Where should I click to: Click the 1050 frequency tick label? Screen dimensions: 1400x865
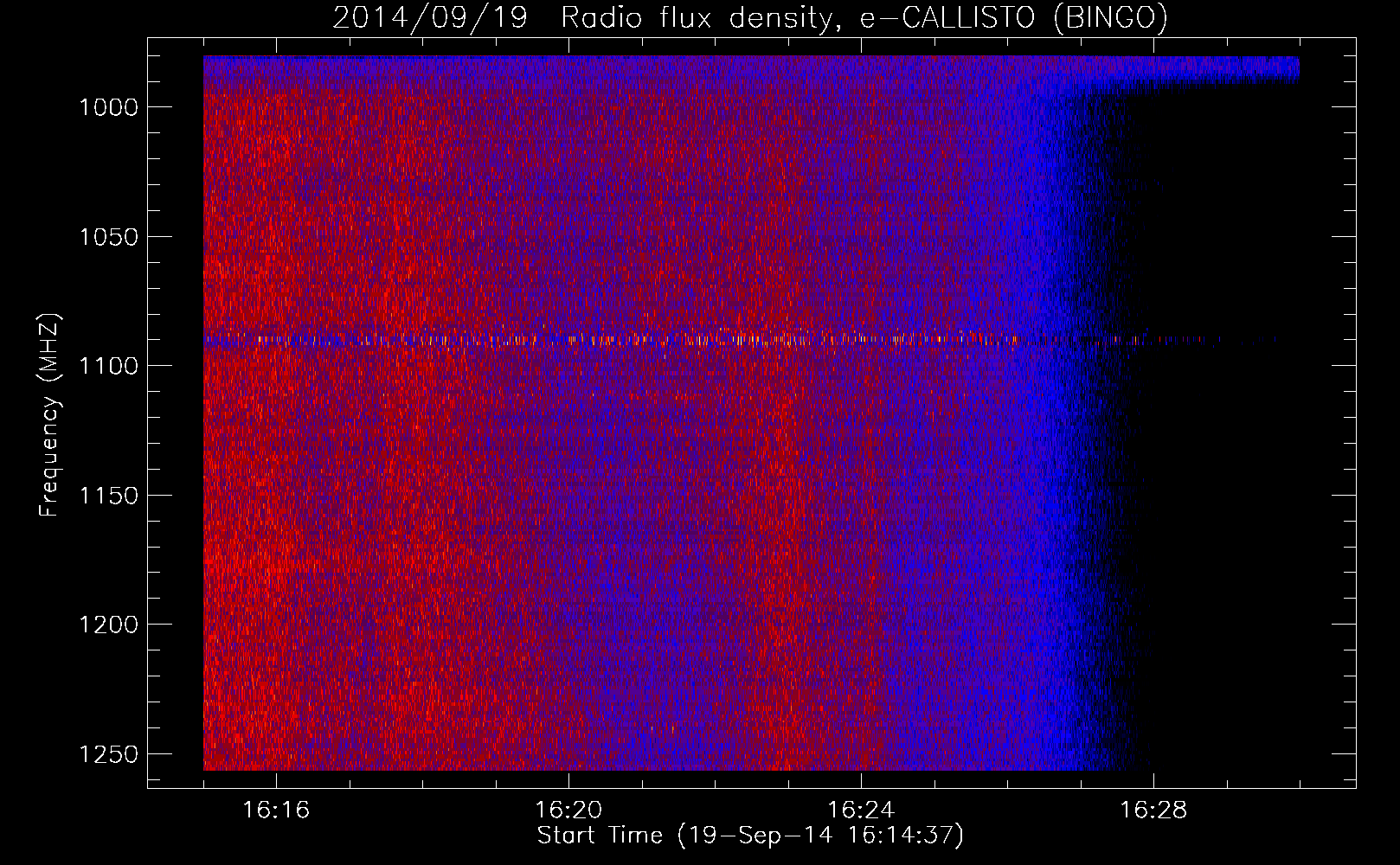point(108,237)
